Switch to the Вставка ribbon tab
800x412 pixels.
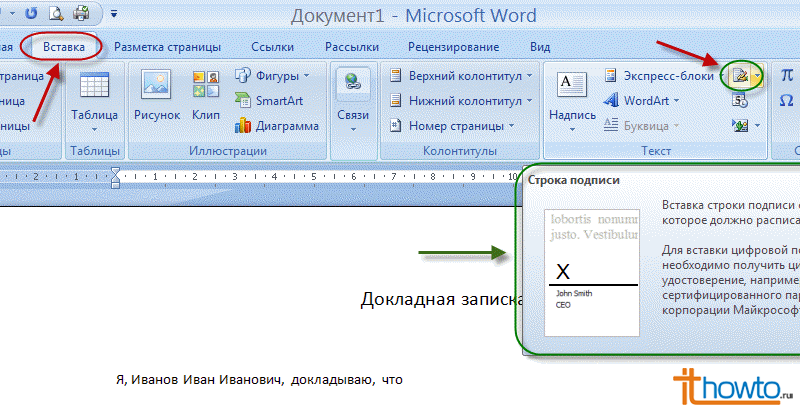coord(64,47)
